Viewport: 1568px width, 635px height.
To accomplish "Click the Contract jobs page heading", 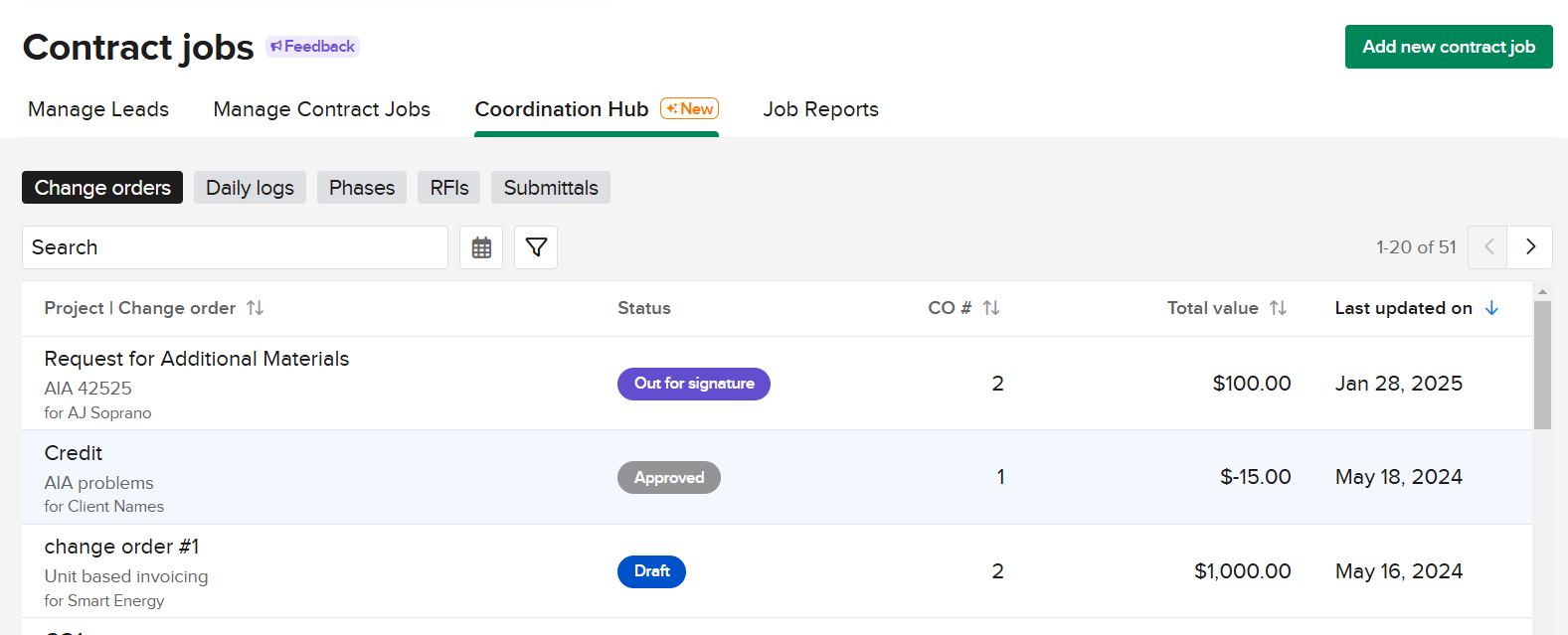I will [x=138, y=48].
